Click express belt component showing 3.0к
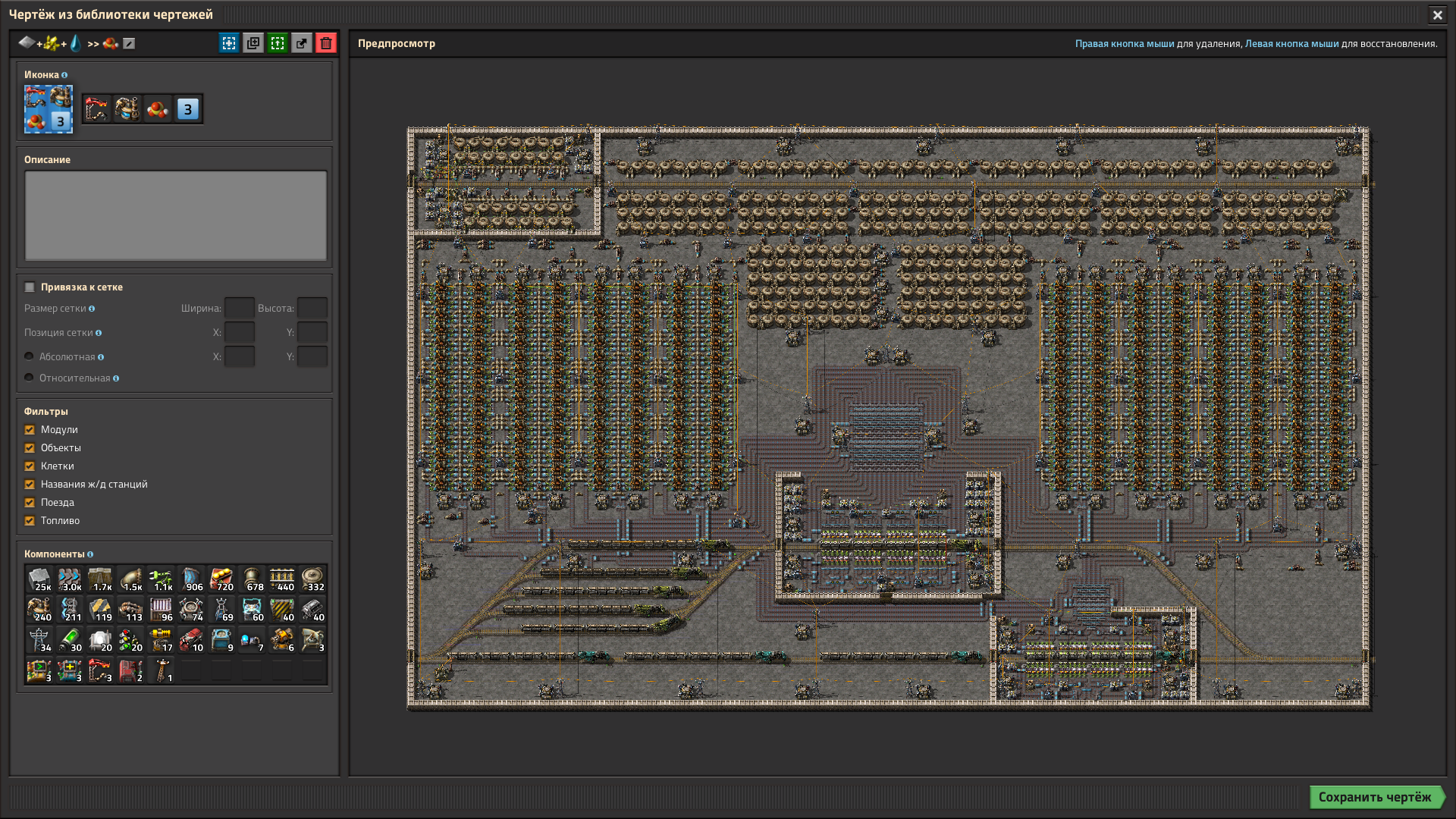Screen dimensions: 1456x819 (x=70, y=579)
